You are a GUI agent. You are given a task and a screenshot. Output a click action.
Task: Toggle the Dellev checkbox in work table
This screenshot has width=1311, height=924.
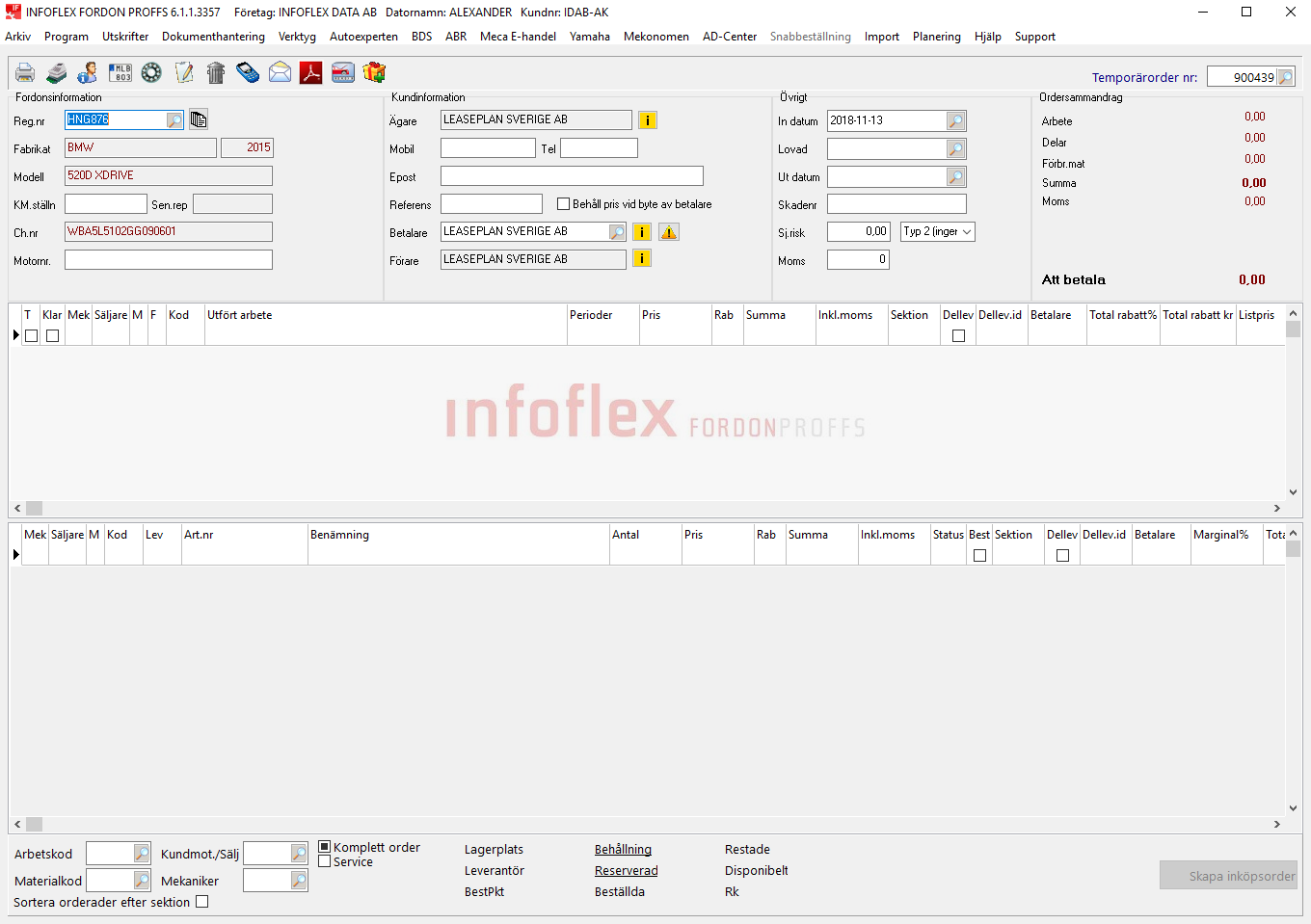(959, 336)
